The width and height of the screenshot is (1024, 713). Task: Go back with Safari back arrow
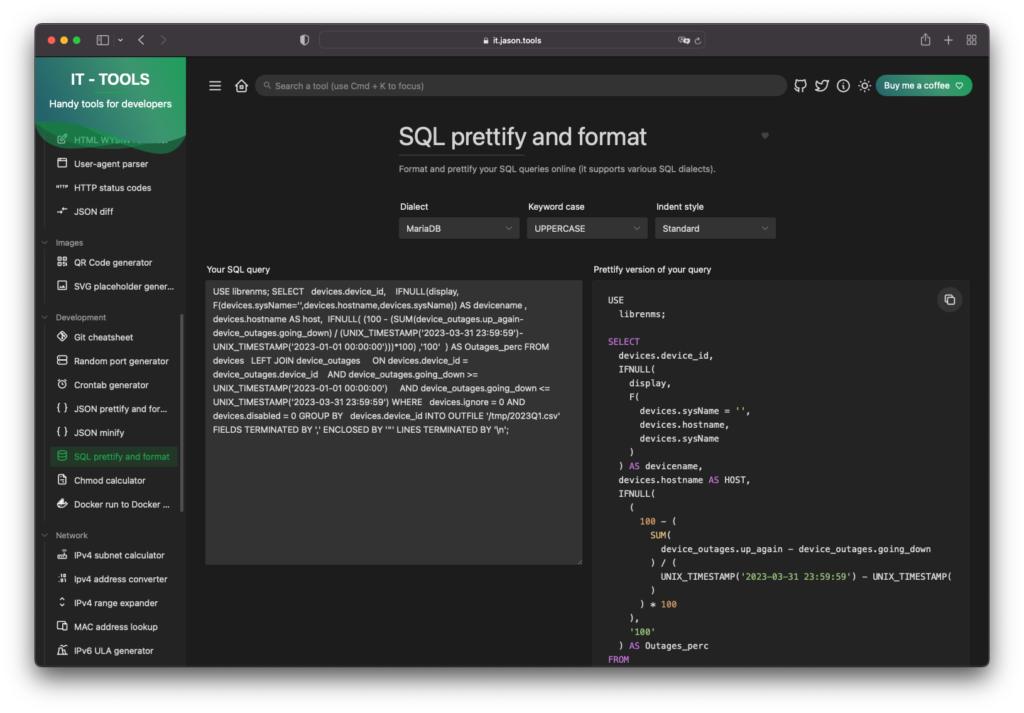click(141, 40)
